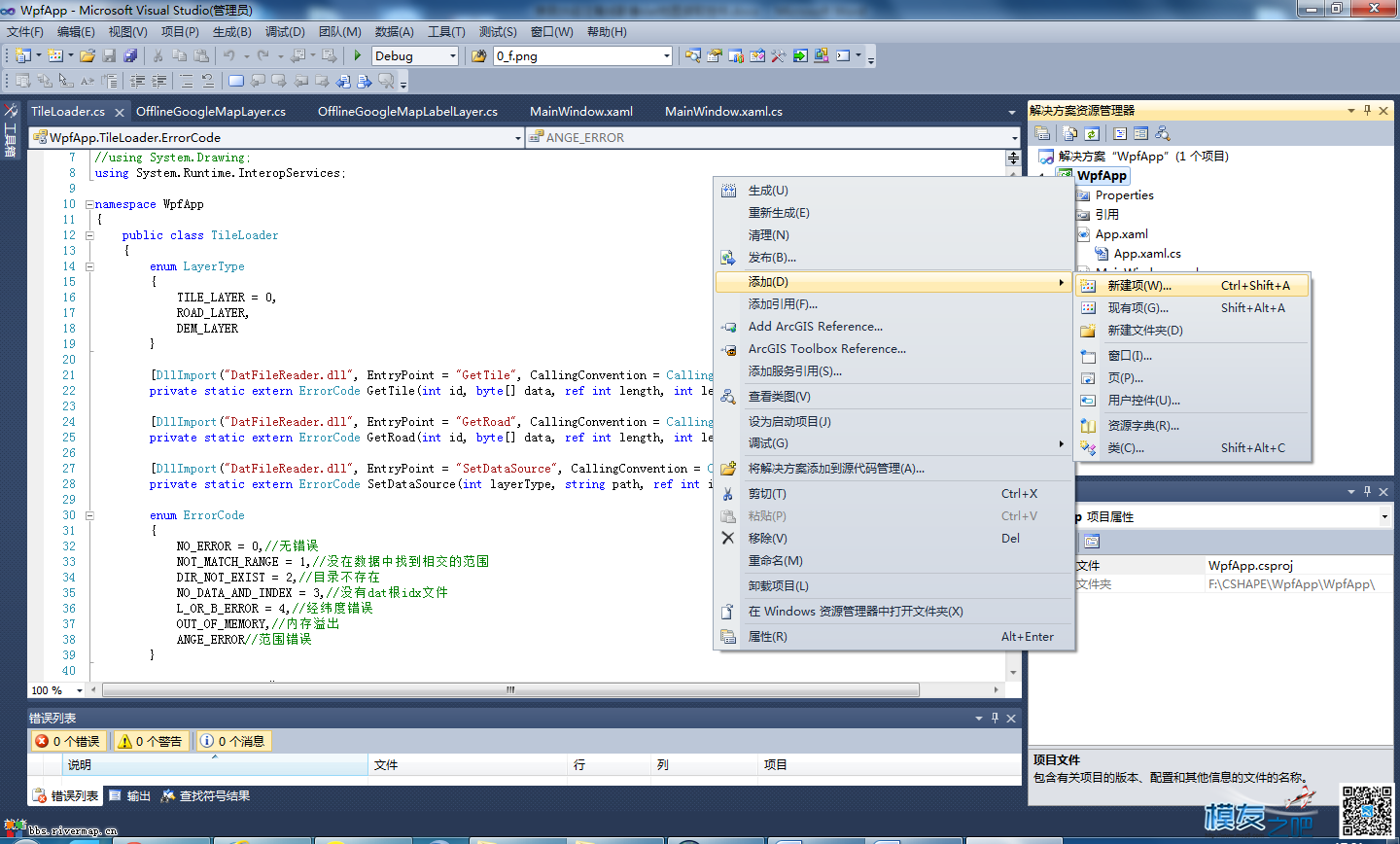This screenshot has width=1400, height=844.
Task: Click property pages icon in Properties panel
Action: (x=1092, y=542)
